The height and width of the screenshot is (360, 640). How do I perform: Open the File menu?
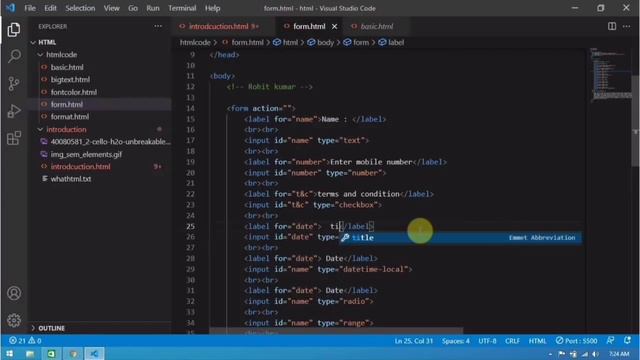point(30,8)
